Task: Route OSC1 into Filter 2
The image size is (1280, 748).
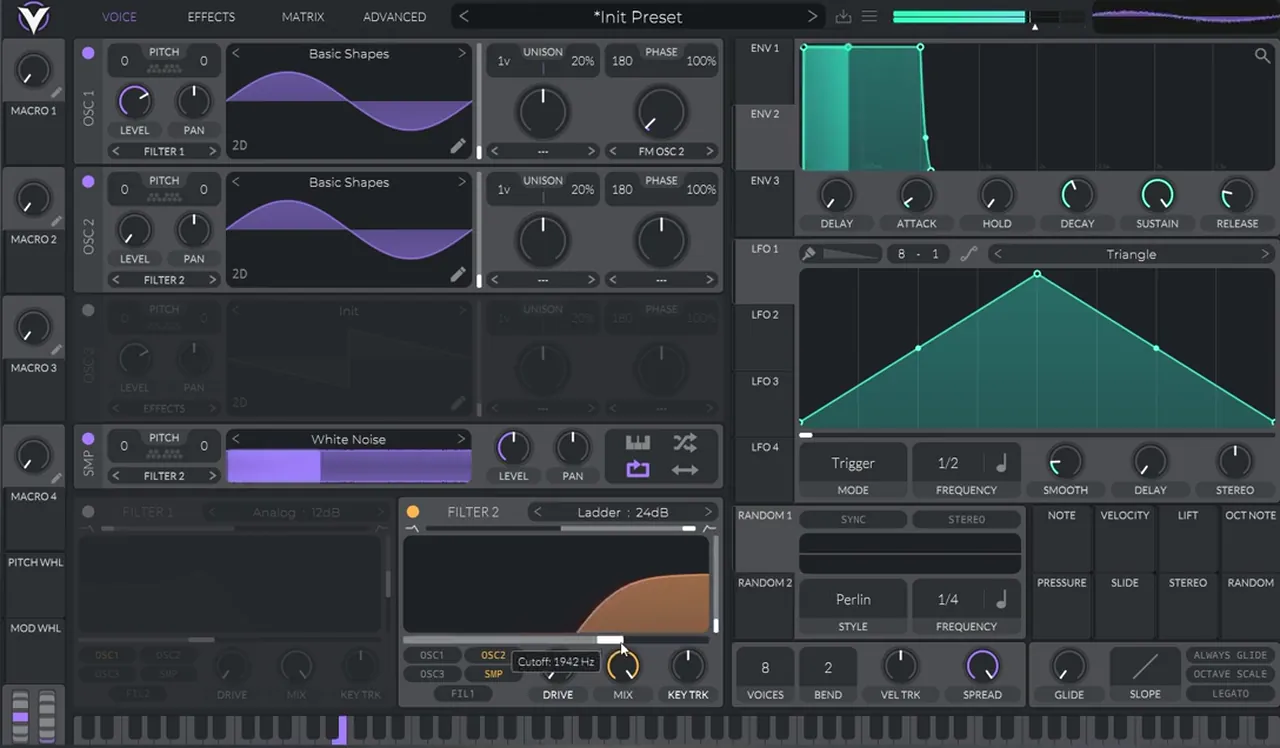Action: 432,655
